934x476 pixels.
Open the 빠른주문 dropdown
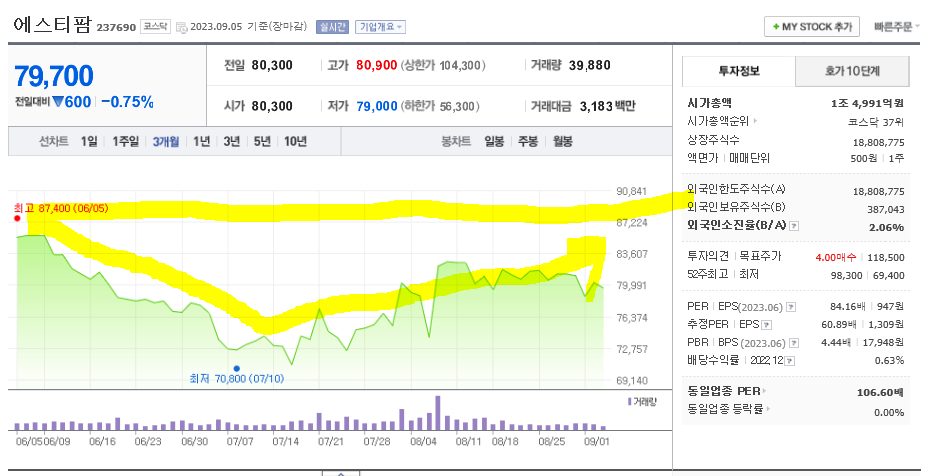[x=896, y=27]
